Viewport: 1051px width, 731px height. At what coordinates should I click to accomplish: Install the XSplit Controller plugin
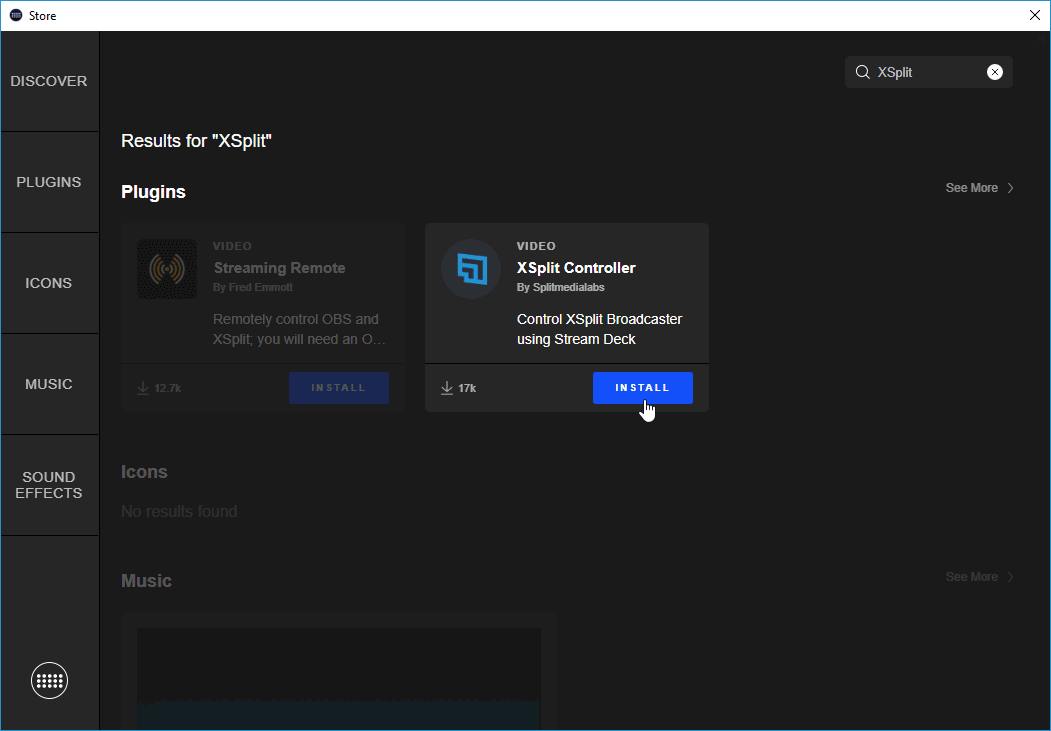pos(643,388)
